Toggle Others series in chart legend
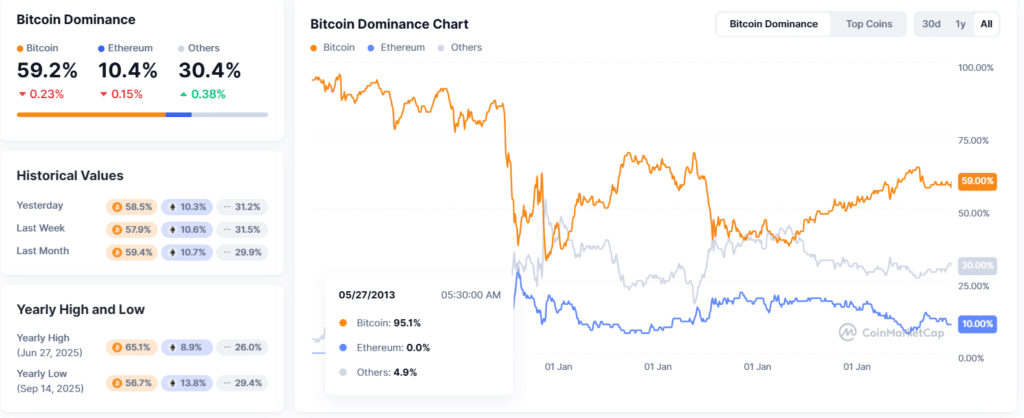This screenshot has height=418, width=1024. pyautogui.click(x=459, y=48)
